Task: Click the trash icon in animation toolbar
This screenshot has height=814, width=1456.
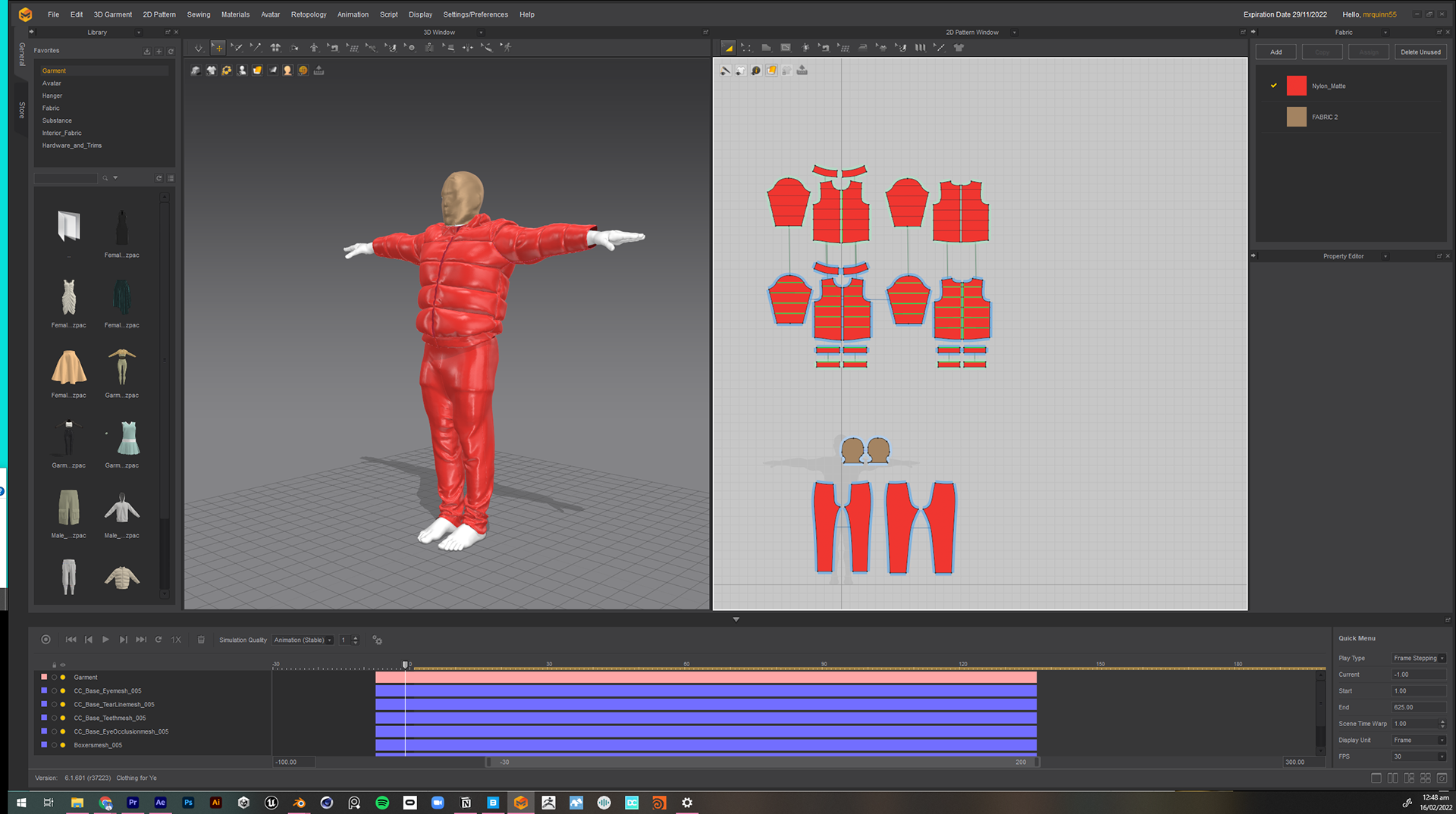Action: [201, 640]
